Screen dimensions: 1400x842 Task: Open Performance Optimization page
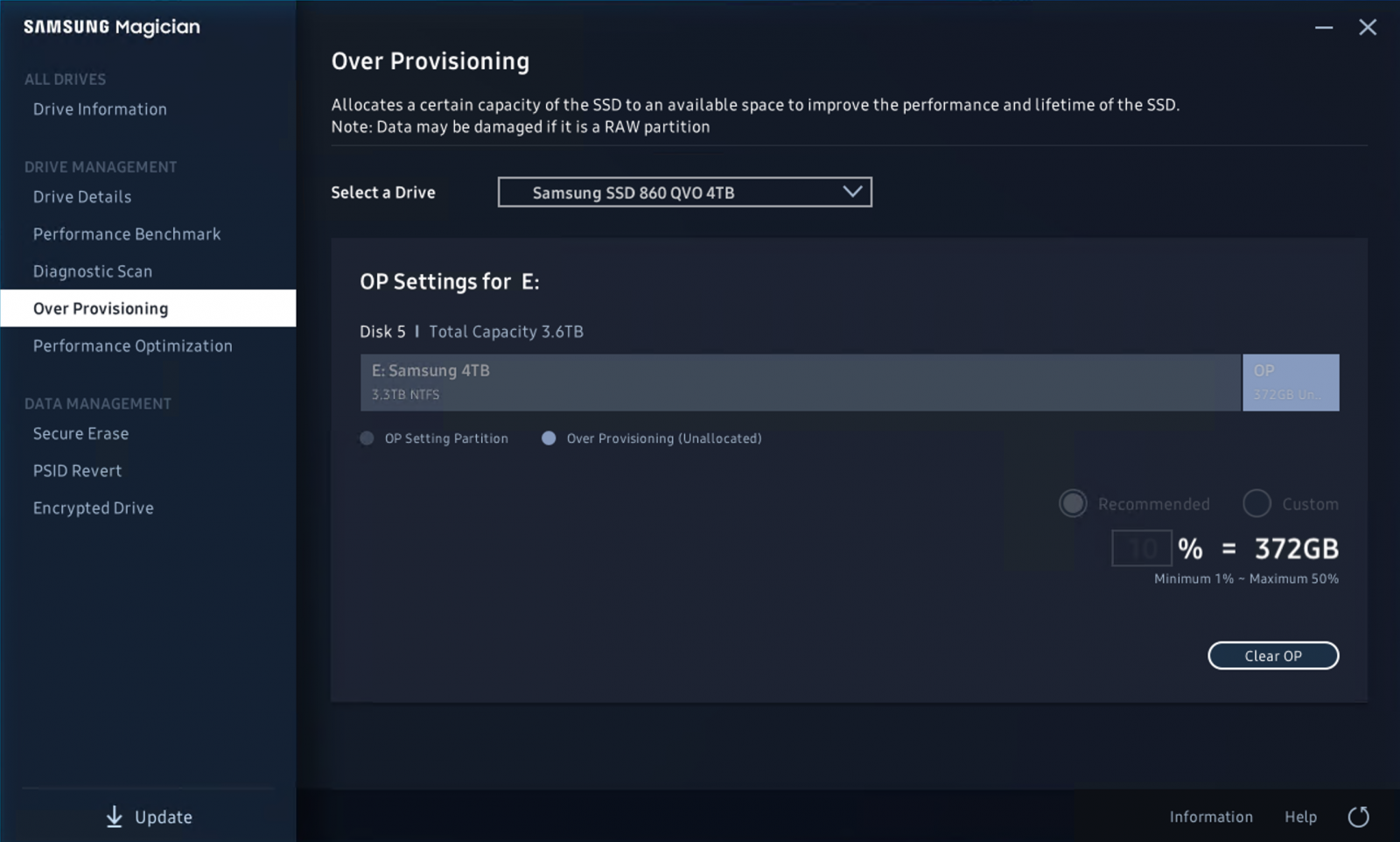click(133, 346)
